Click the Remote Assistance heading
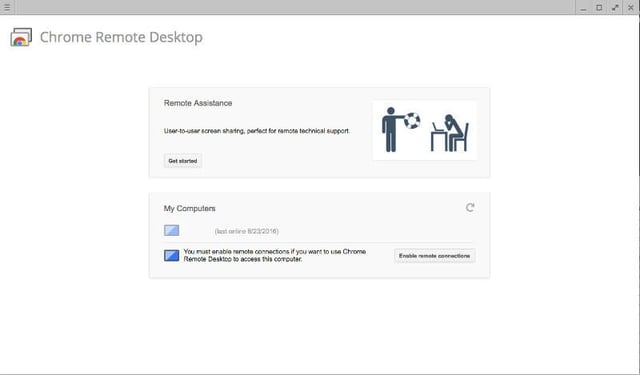The width and height of the screenshot is (640, 375). (198, 103)
